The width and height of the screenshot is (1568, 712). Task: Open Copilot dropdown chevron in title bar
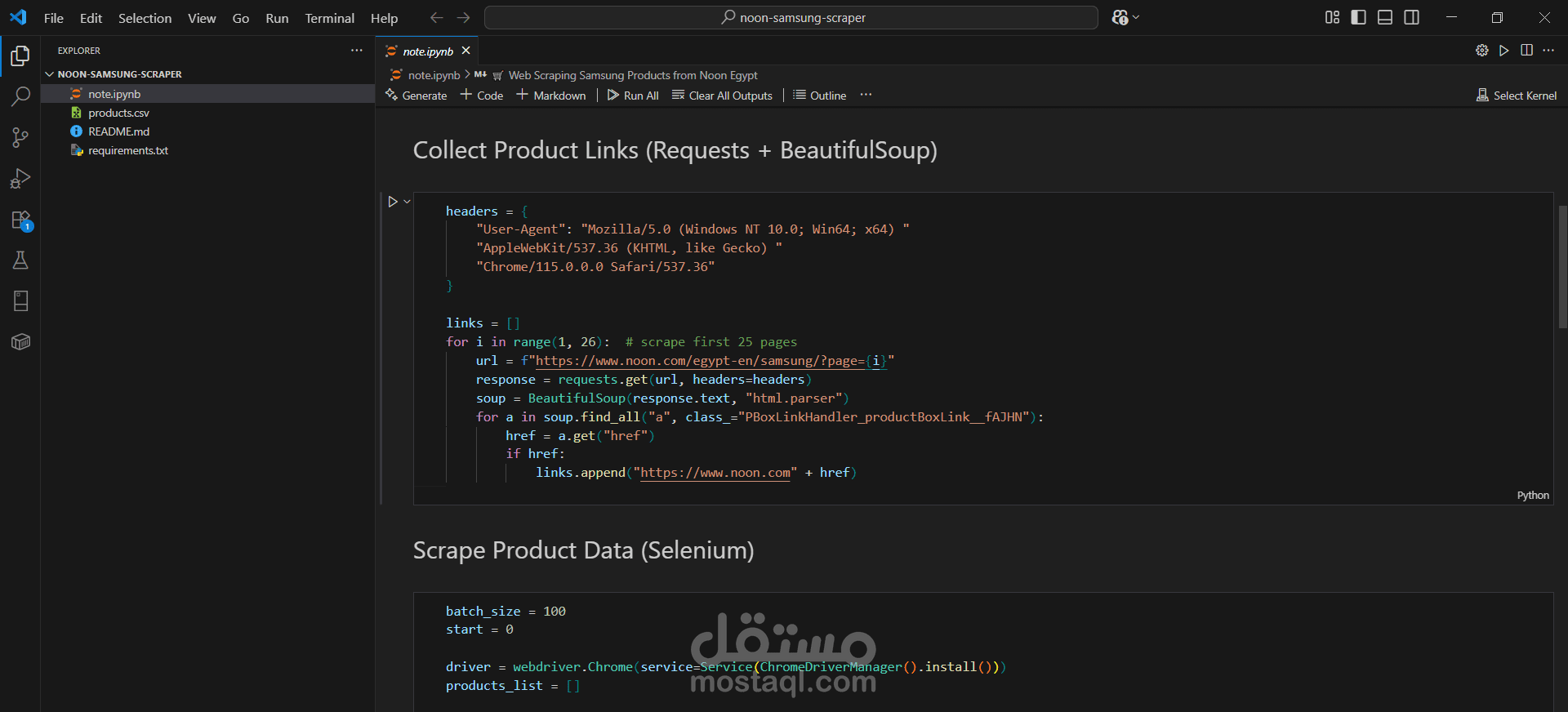(x=1136, y=17)
